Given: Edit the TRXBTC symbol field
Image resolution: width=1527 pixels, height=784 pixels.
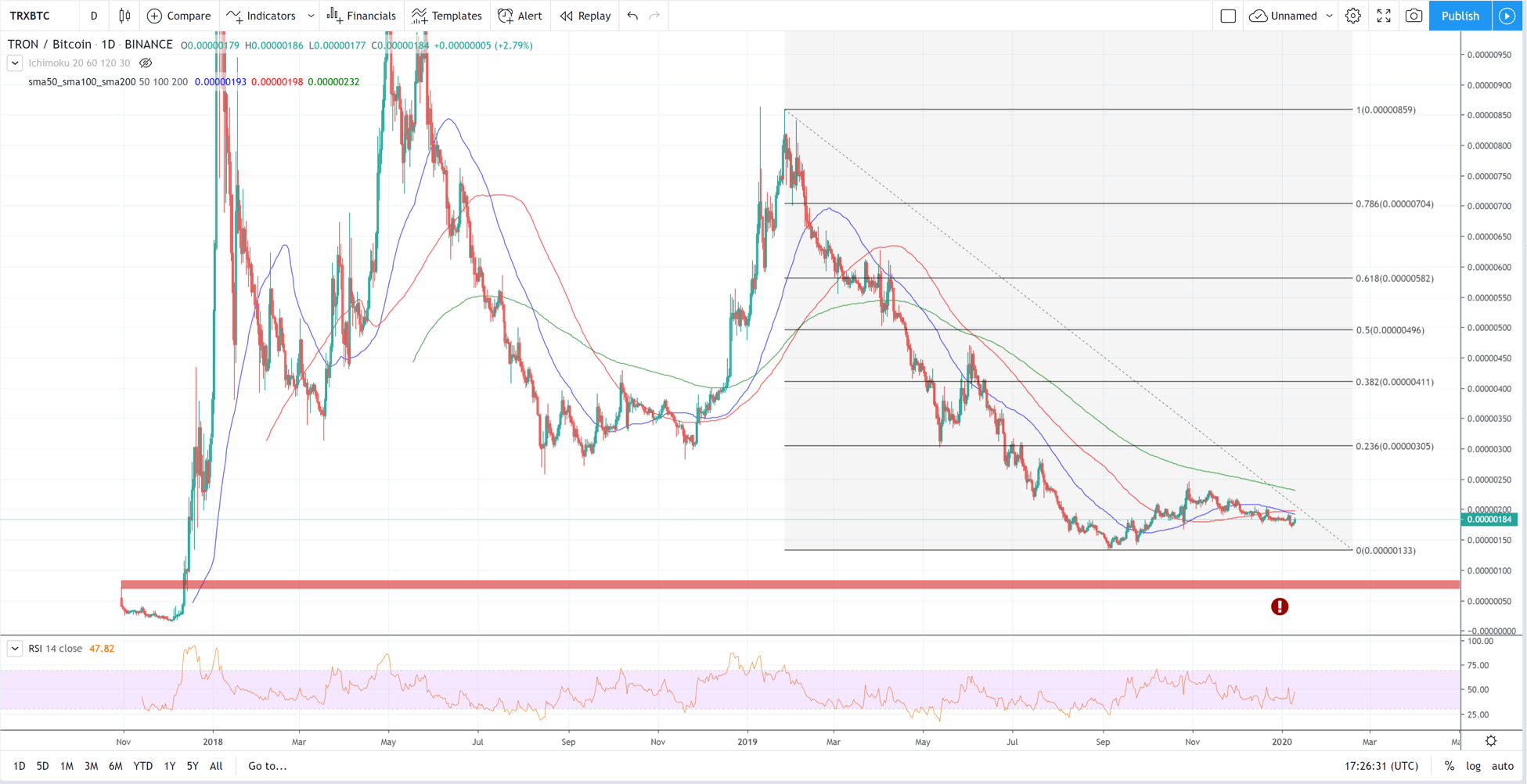Looking at the screenshot, I should [31, 16].
